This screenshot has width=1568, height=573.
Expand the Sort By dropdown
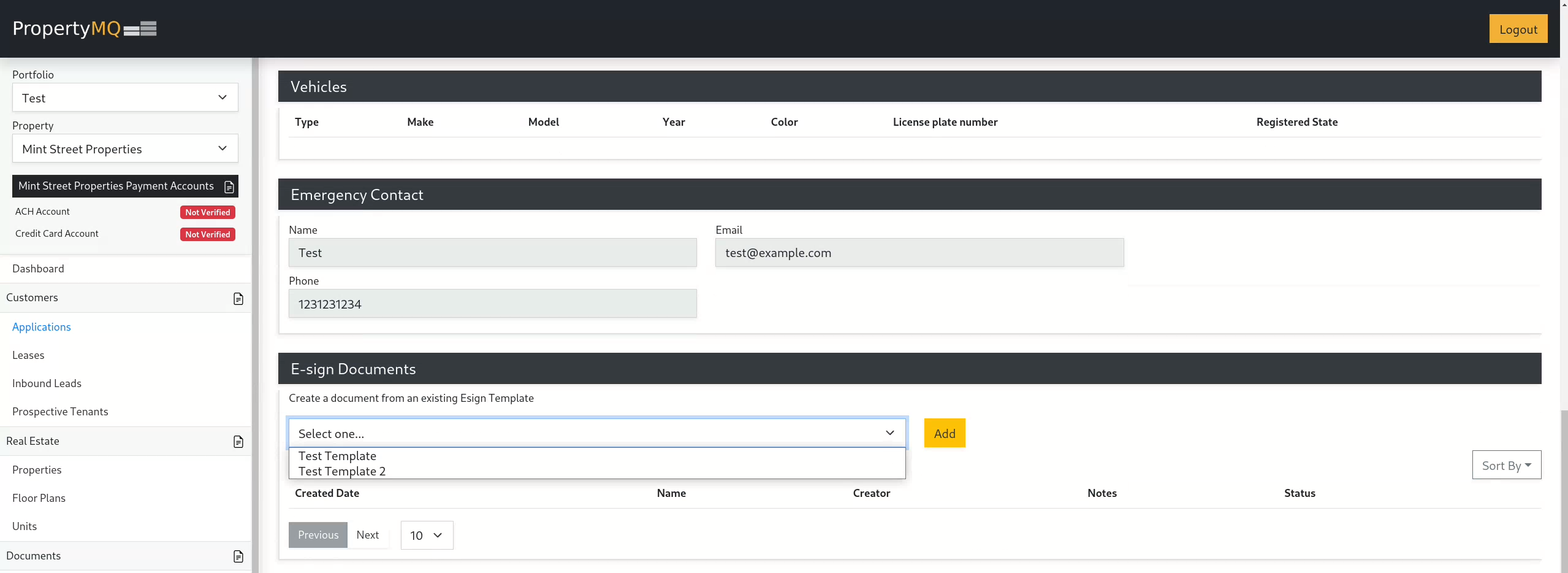1506,466
